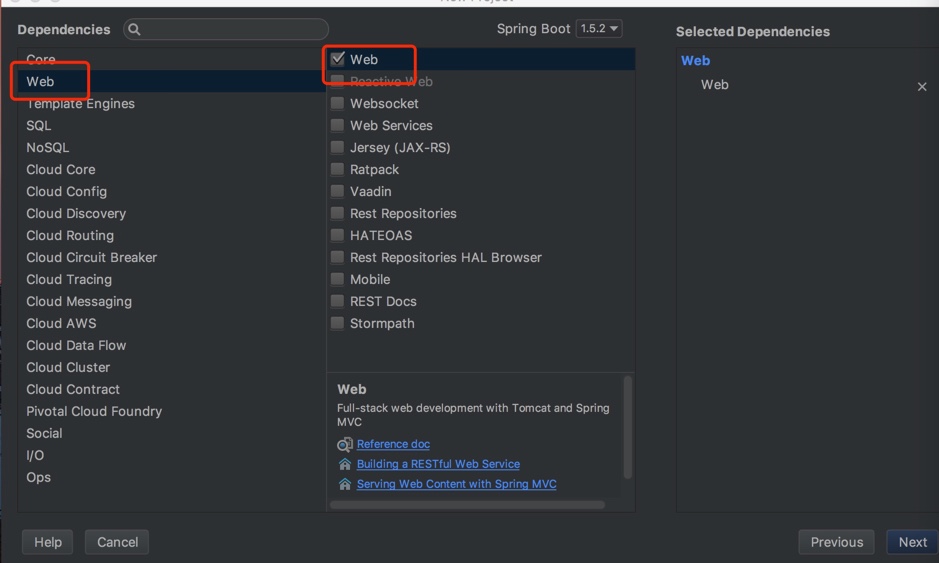Check the Vaadin dependency option
The image size is (939, 563).
(338, 191)
